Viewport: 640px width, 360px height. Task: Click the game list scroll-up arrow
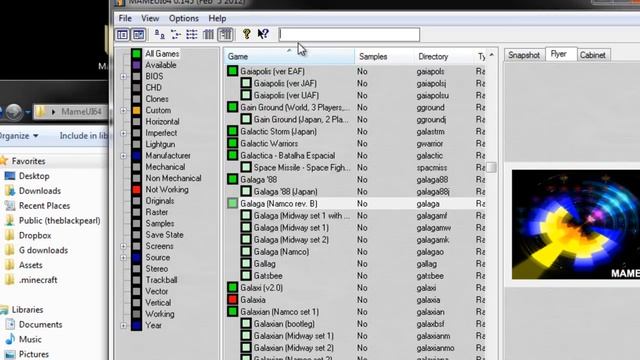click(x=491, y=55)
